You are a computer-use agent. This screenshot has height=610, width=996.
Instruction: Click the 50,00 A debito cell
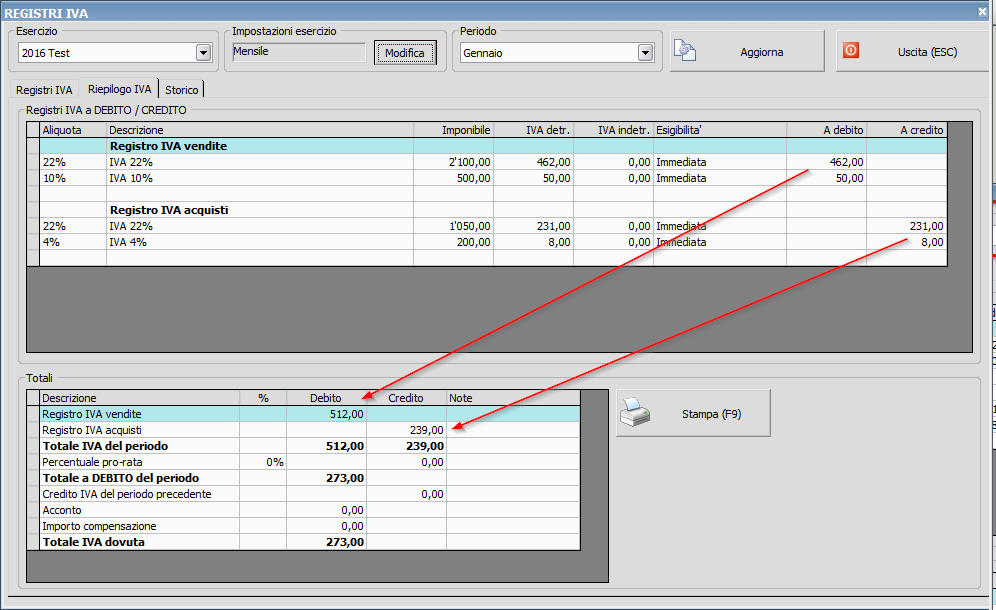(826, 178)
